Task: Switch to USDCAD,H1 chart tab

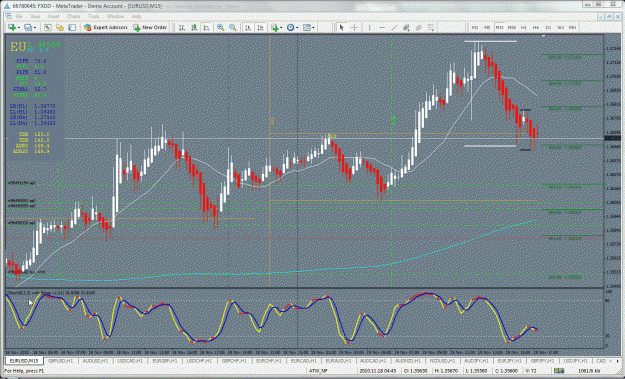Action: coord(130,361)
